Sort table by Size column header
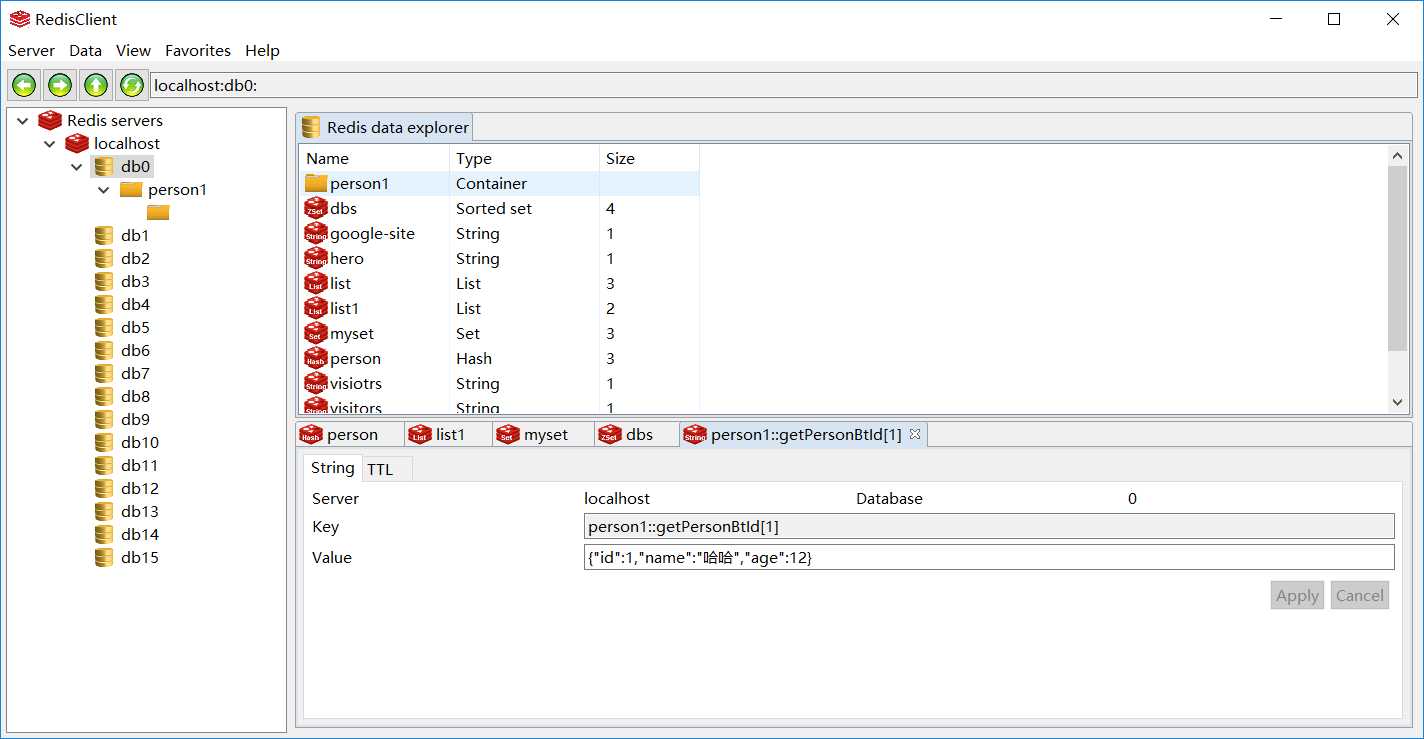 click(649, 158)
